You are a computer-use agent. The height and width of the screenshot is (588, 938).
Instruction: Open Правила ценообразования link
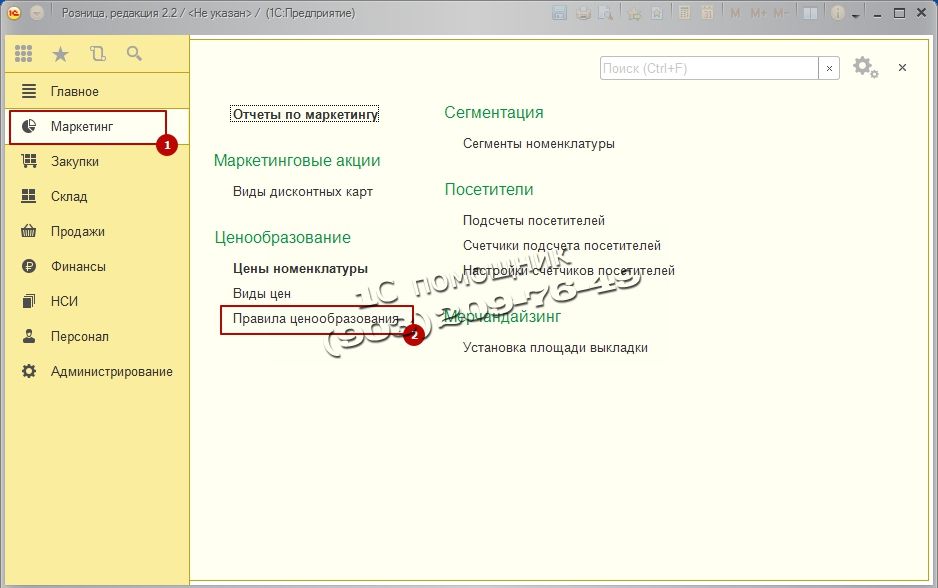click(x=315, y=318)
